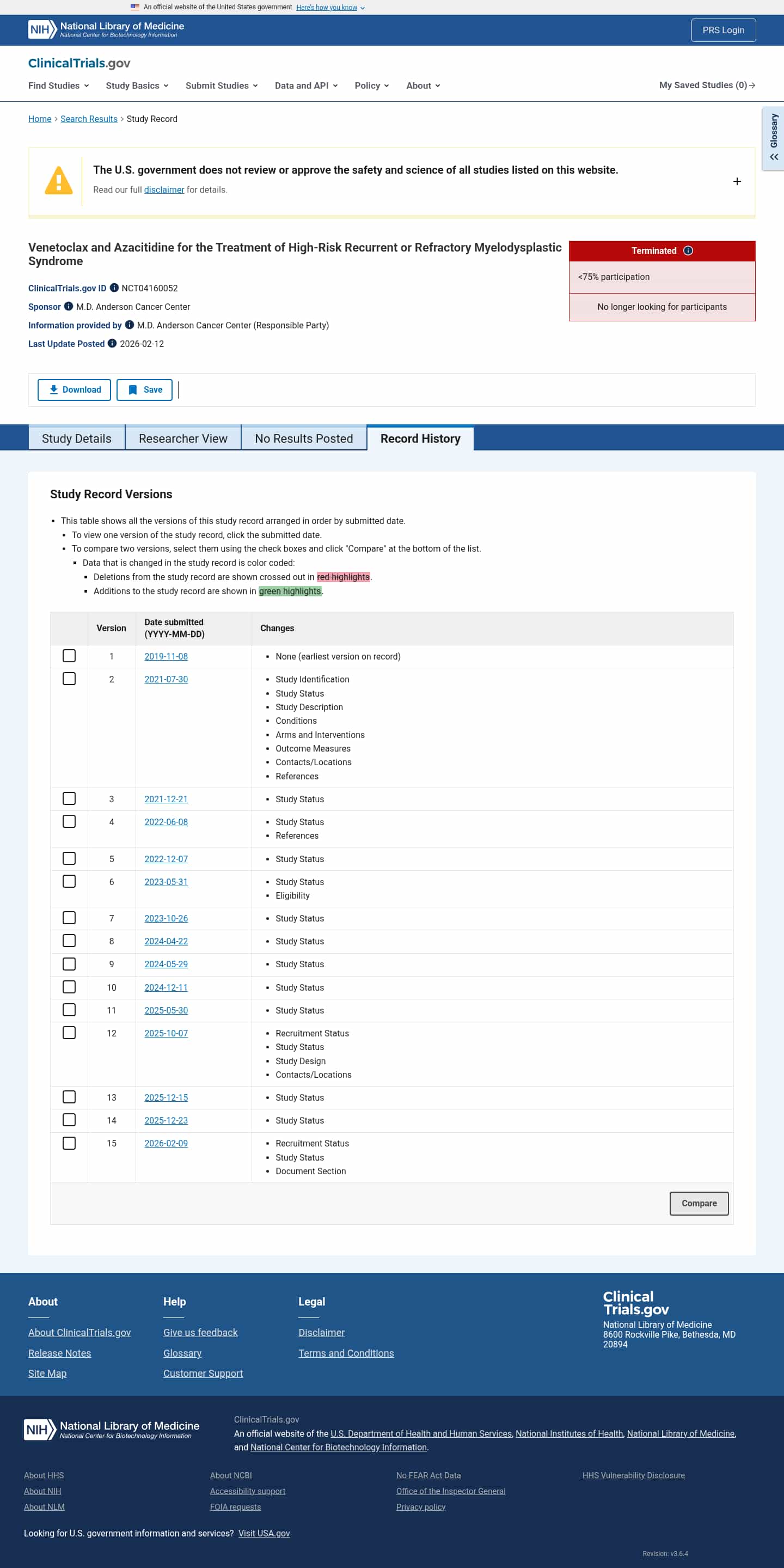The width and height of the screenshot is (784, 1568).
Task: Expand "Here's how you know" government banner
Action: [x=330, y=7]
